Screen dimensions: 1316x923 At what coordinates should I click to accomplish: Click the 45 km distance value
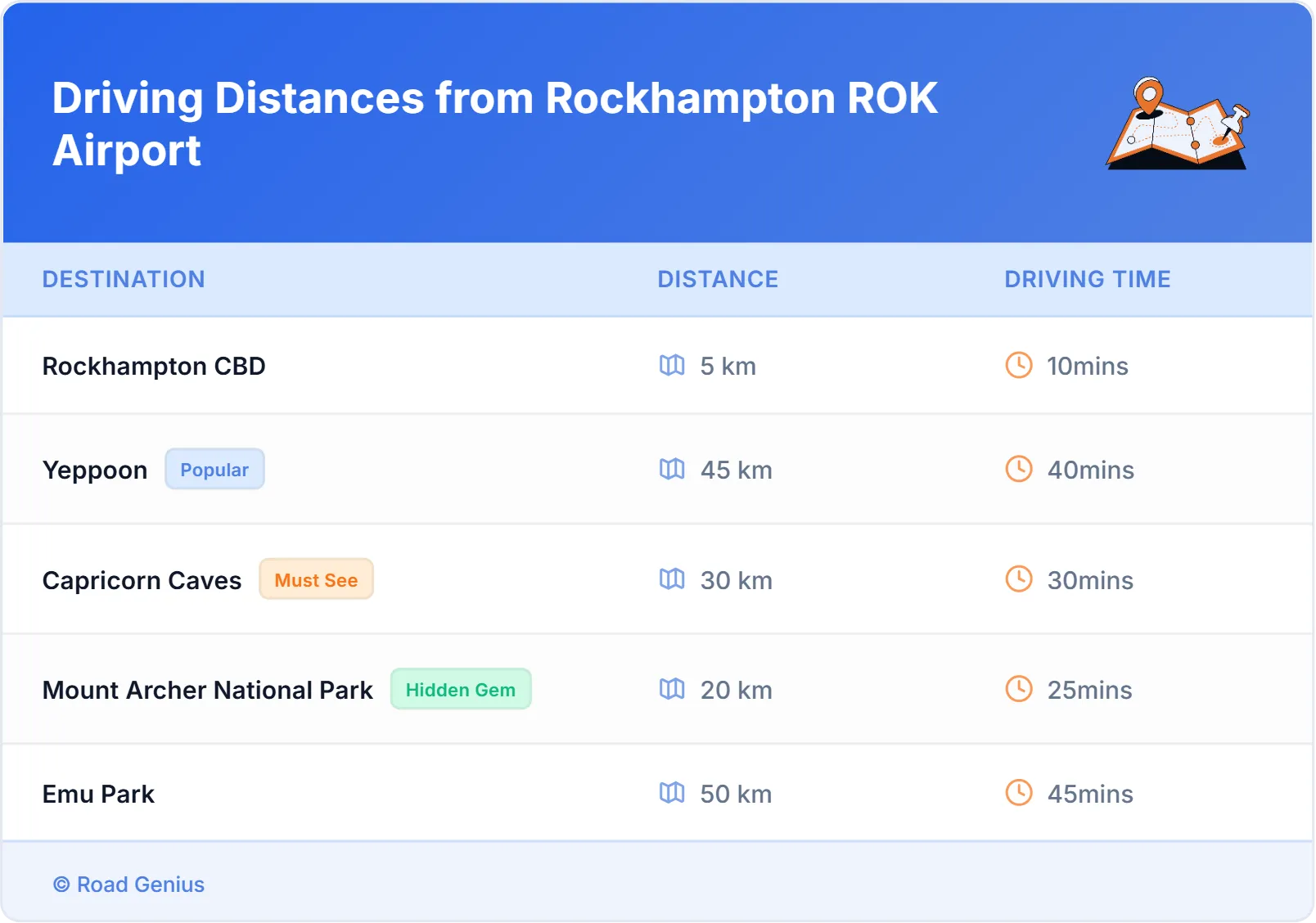tap(736, 470)
